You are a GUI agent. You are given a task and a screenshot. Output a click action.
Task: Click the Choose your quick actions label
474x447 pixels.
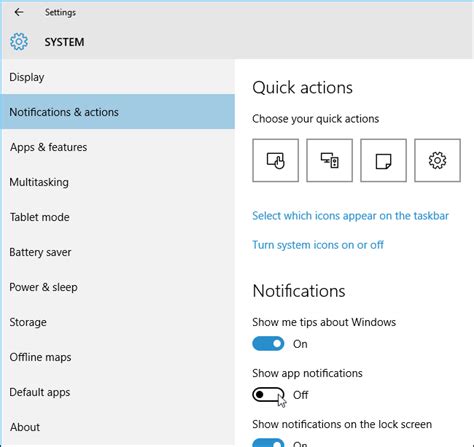tap(316, 119)
